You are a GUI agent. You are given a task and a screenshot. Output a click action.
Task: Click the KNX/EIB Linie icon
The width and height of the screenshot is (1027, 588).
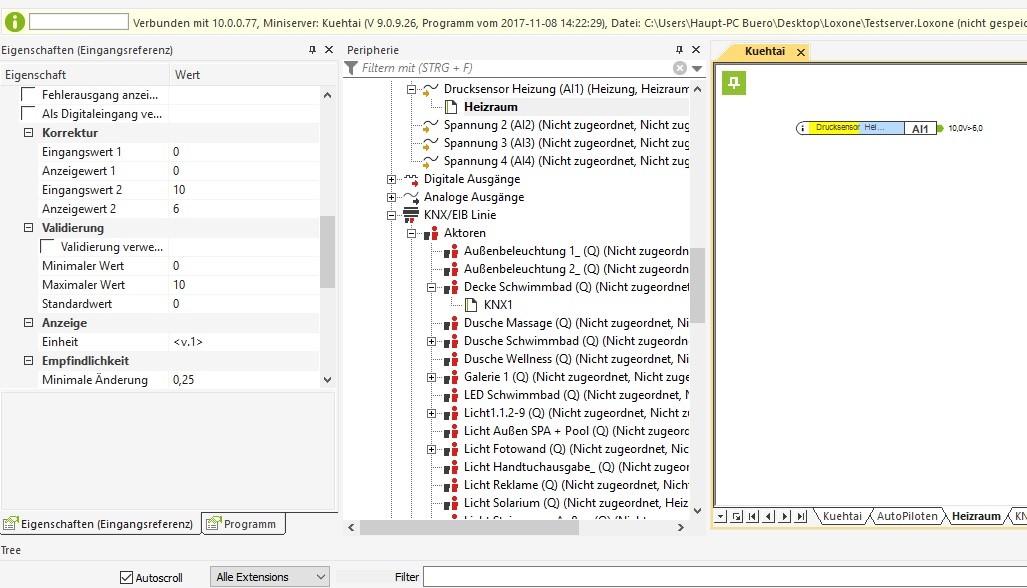(410, 215)
